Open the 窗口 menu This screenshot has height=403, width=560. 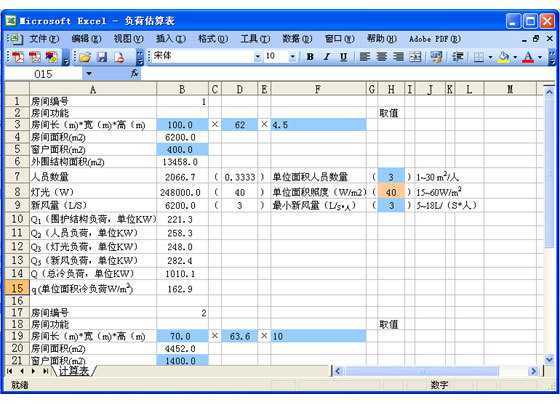[x=339, y=39]
